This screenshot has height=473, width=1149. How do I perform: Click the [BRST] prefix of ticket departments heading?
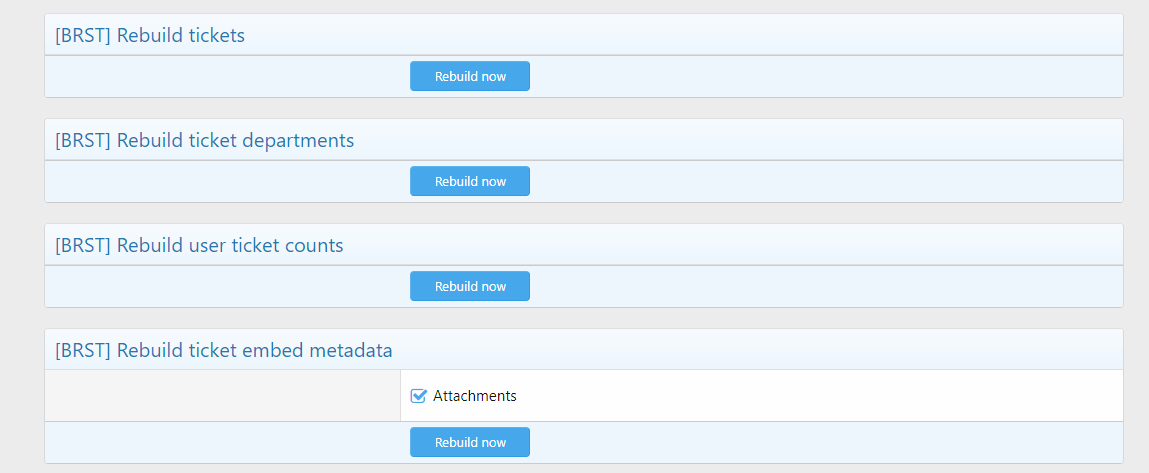[83, 141]
